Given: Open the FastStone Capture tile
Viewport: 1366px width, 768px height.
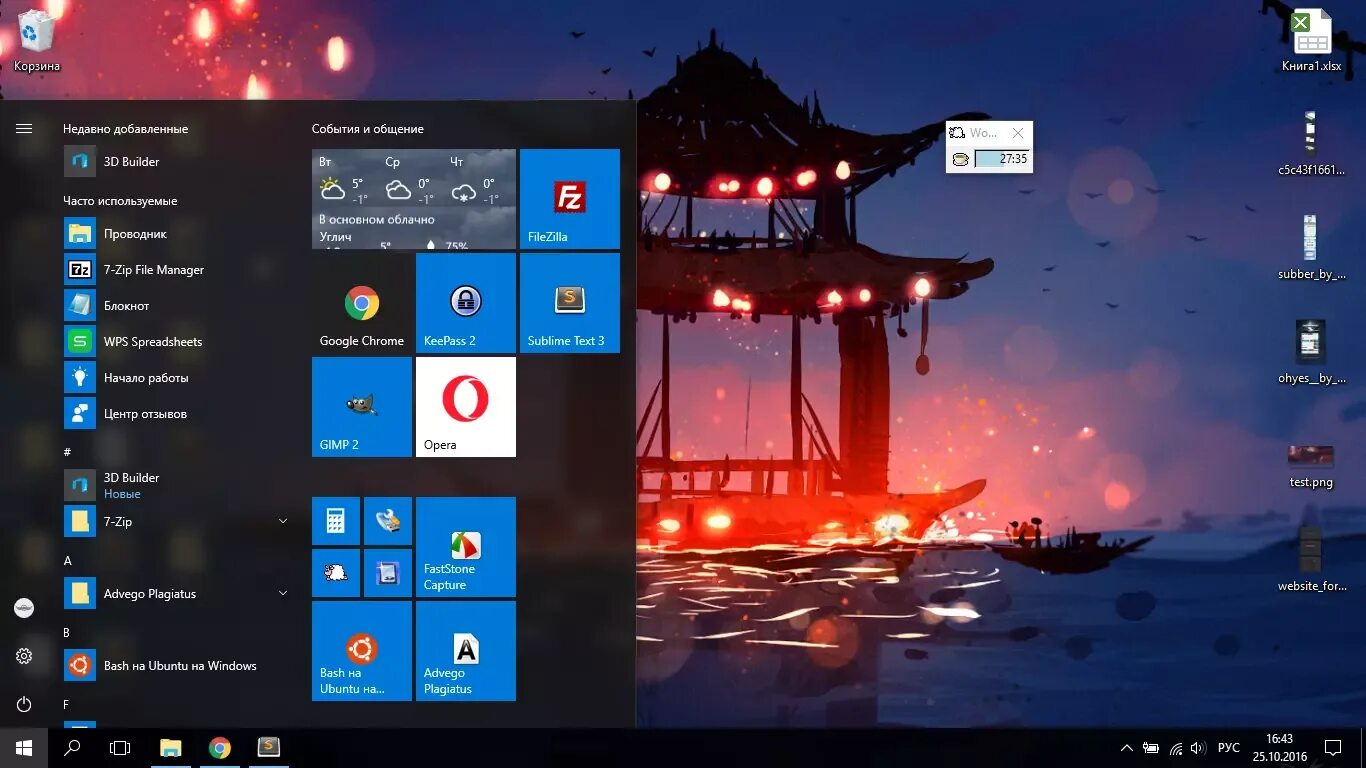Looking at the screenshot, I should tap(466, 547).
